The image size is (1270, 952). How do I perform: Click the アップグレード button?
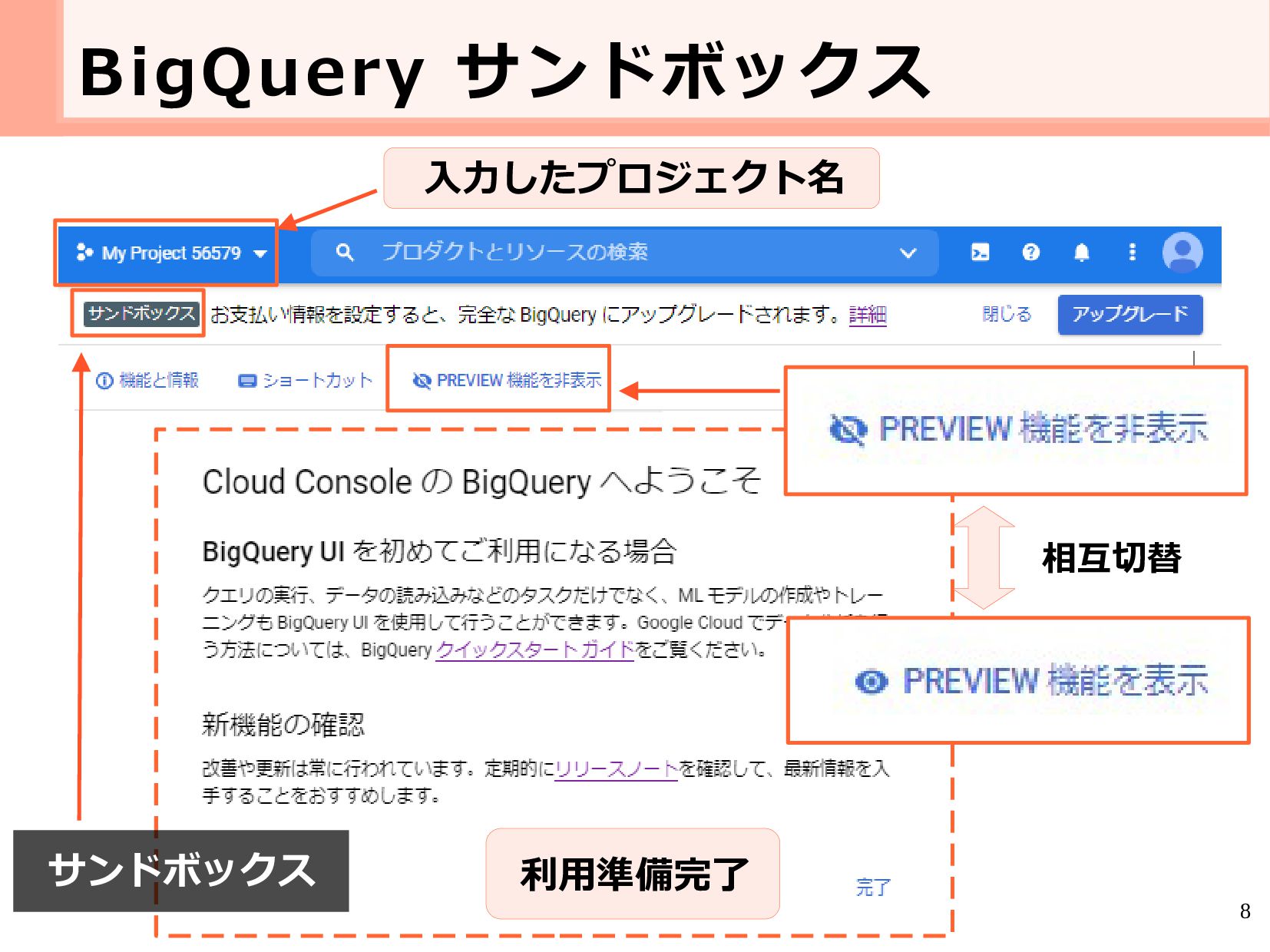[x=1130, y=314]
